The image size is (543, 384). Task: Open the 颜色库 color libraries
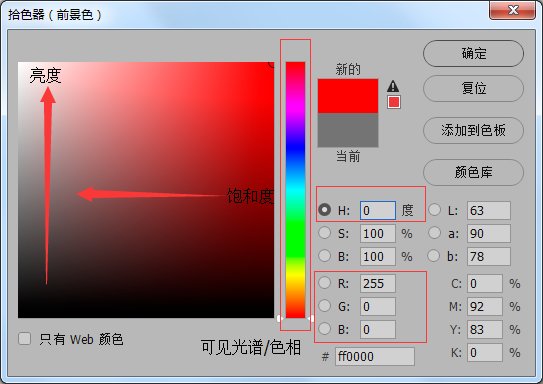[473, 172]
